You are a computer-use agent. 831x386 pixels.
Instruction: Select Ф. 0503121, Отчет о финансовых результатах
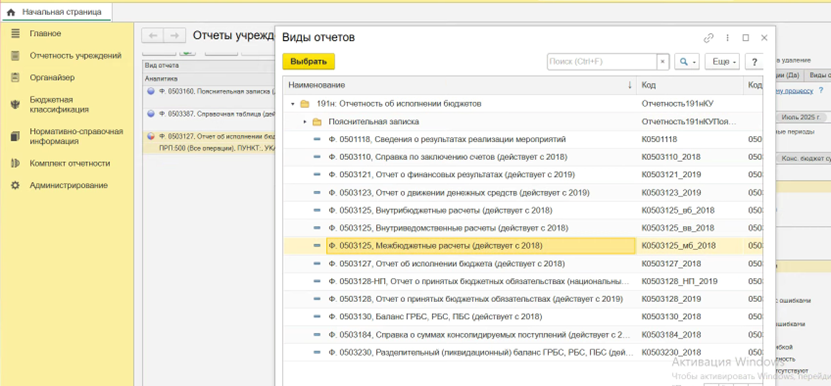(x=452, y=174)
